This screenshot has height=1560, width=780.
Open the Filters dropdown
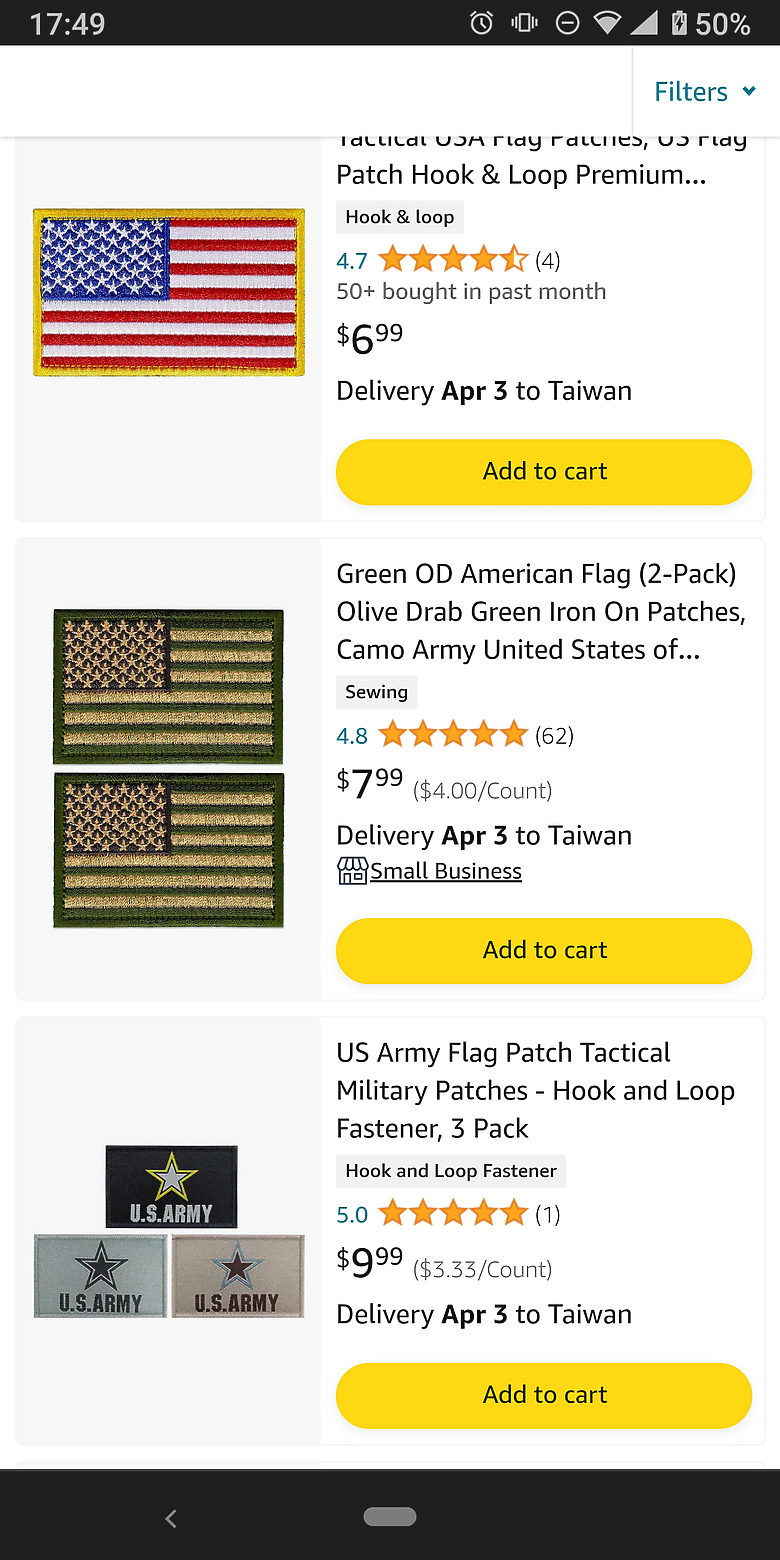(x=704, y=92)
